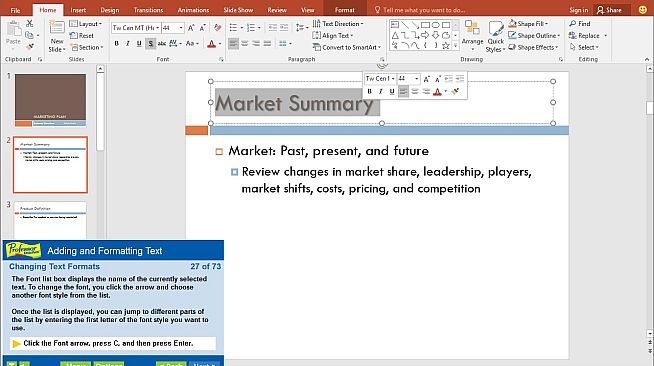This screenshot has height=366, width=654.
Task: Switch to the Format tab
Action: [x=345, y=10]
